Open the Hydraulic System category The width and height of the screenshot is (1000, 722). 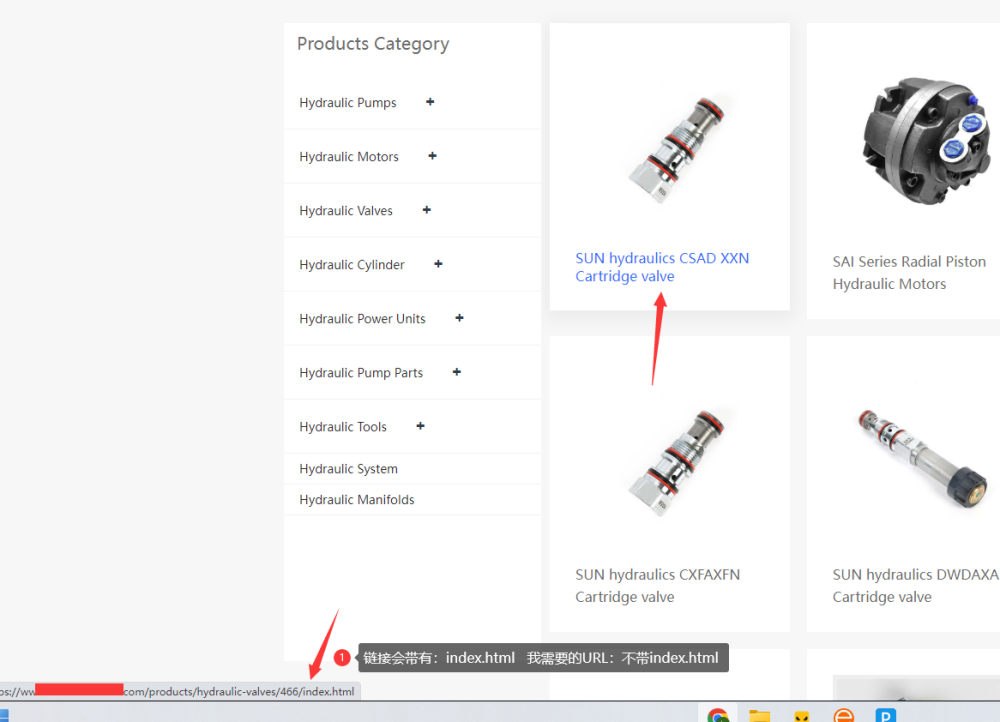(x=348, y=469)
